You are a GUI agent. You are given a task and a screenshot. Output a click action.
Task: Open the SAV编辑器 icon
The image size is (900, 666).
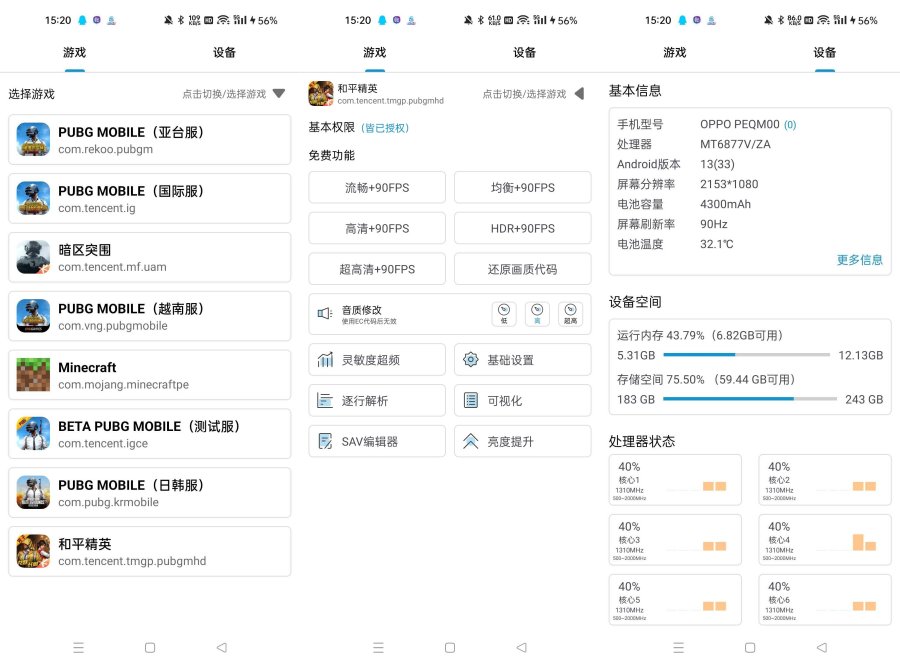click(x=325, y=441)
